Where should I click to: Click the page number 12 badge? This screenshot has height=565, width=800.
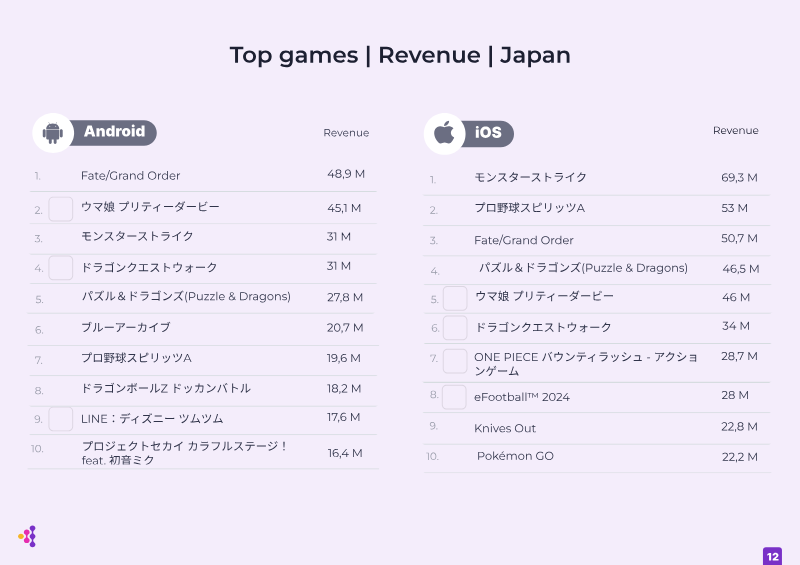point(772,556)
